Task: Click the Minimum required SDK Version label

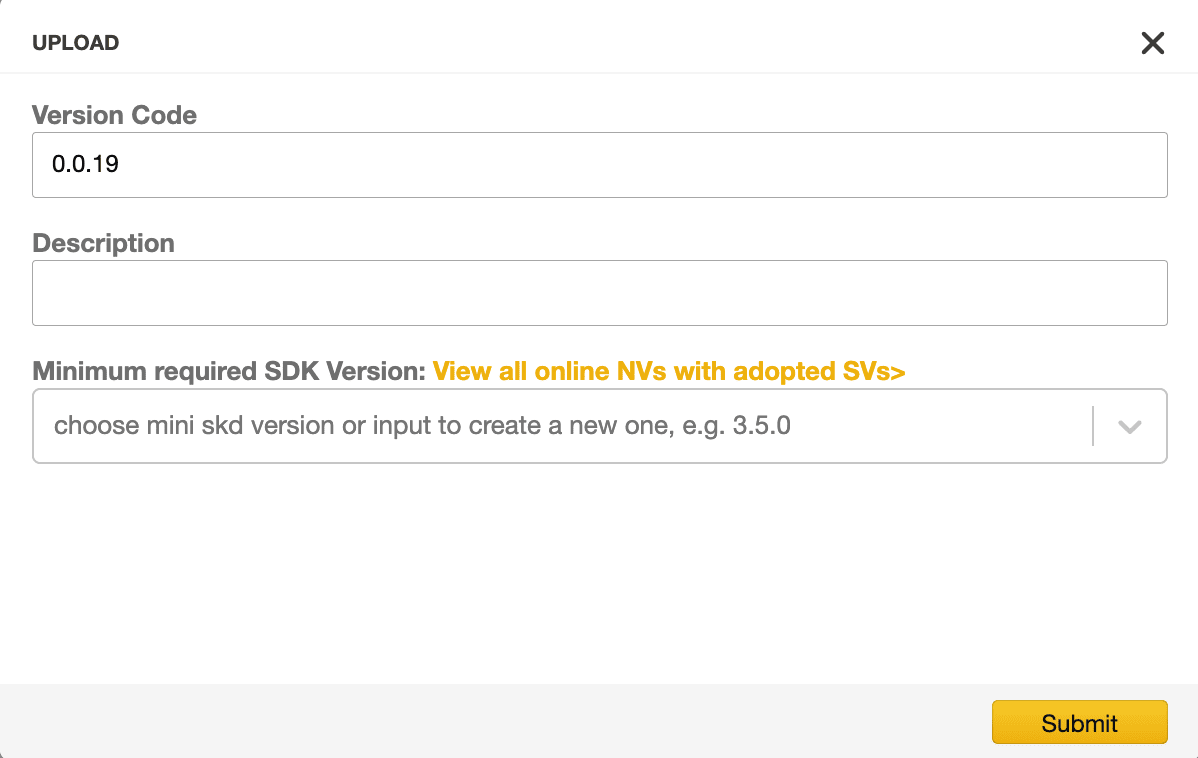Action: click(x=228, y=371)
